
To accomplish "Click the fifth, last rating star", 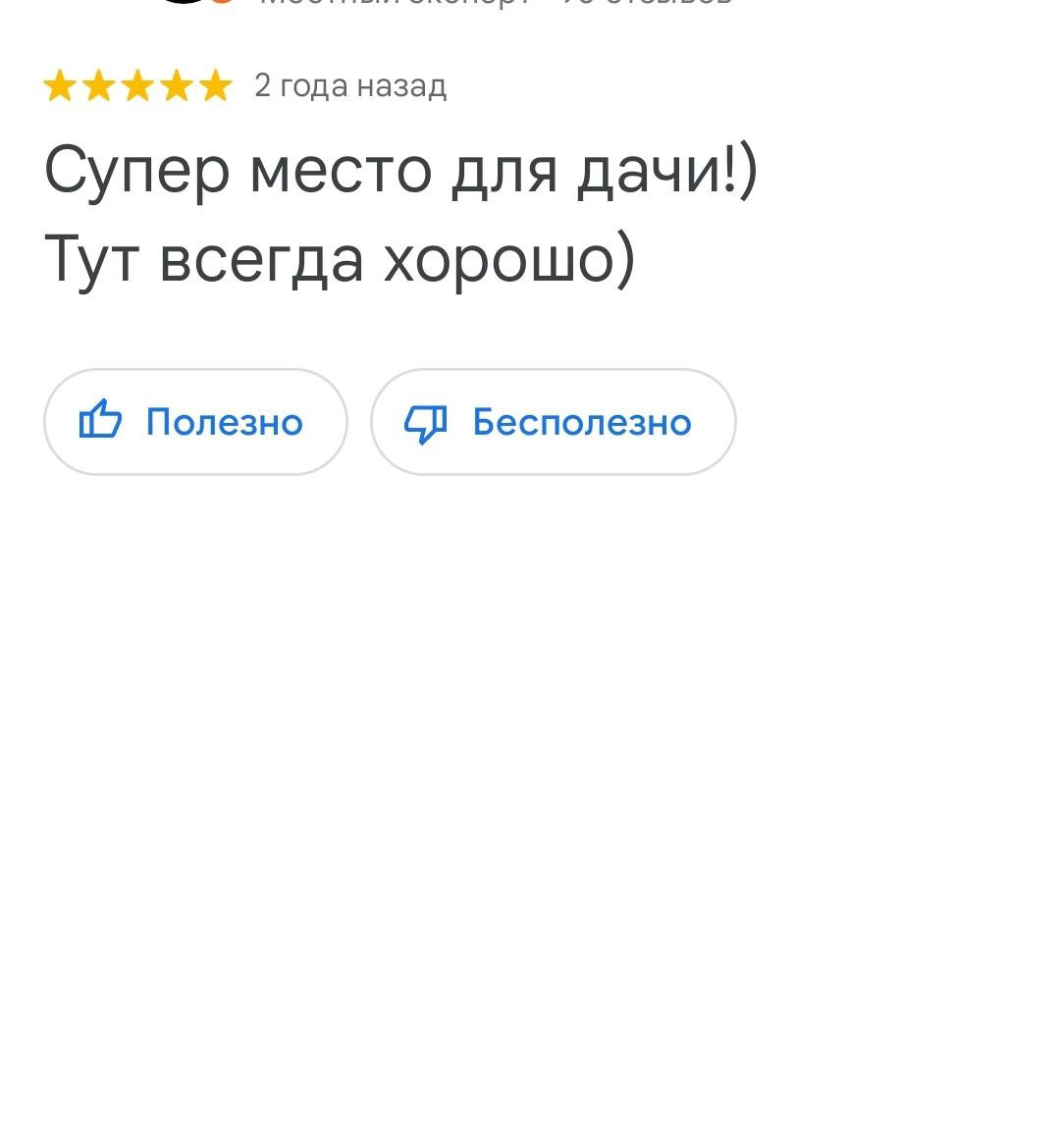I will [x=215, y=87].
